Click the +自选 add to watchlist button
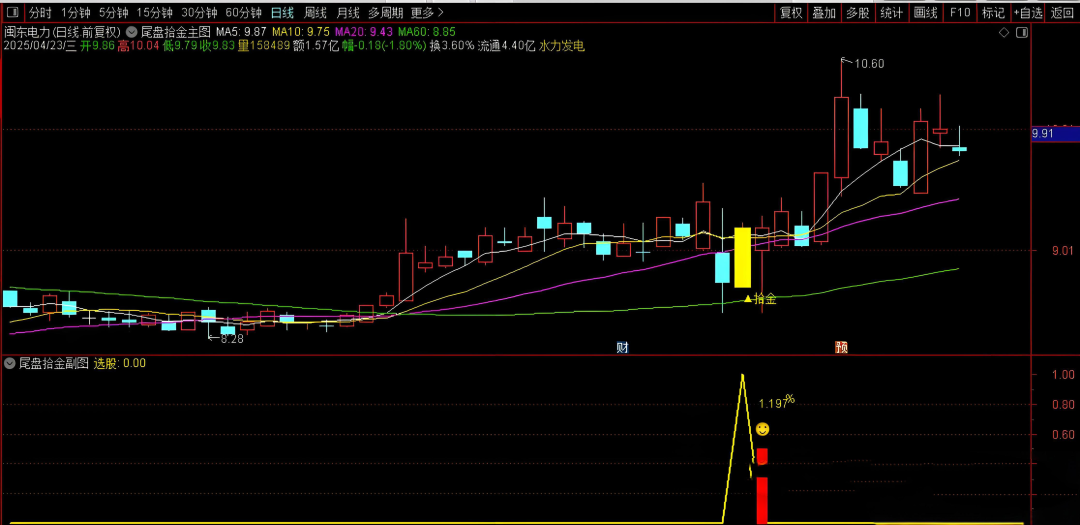This screenshot has width=1080, height=525. (x=1027, y=13)
